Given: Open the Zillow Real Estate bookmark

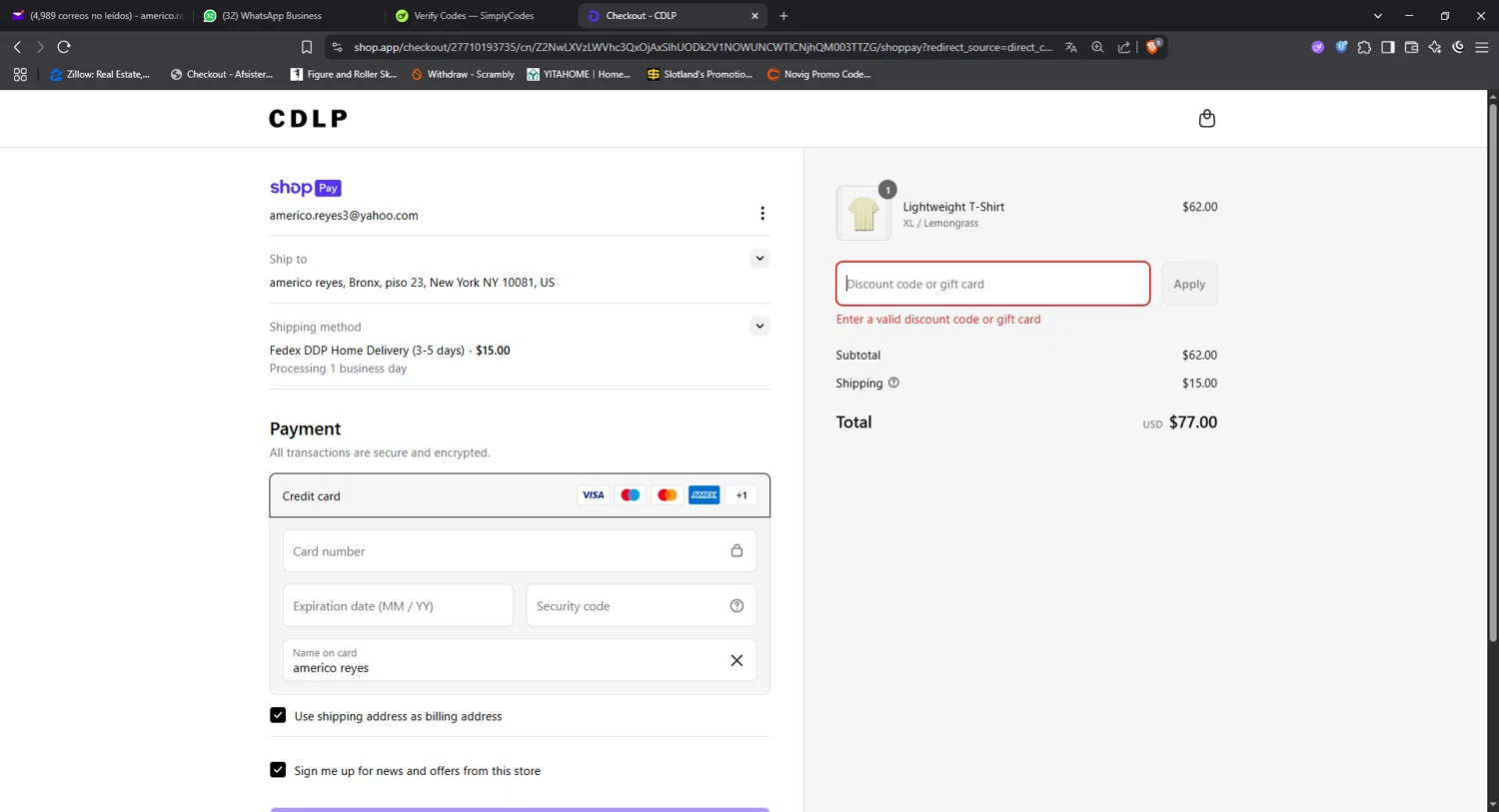Looking at the screenshot, I should click(x=100, y=74).
